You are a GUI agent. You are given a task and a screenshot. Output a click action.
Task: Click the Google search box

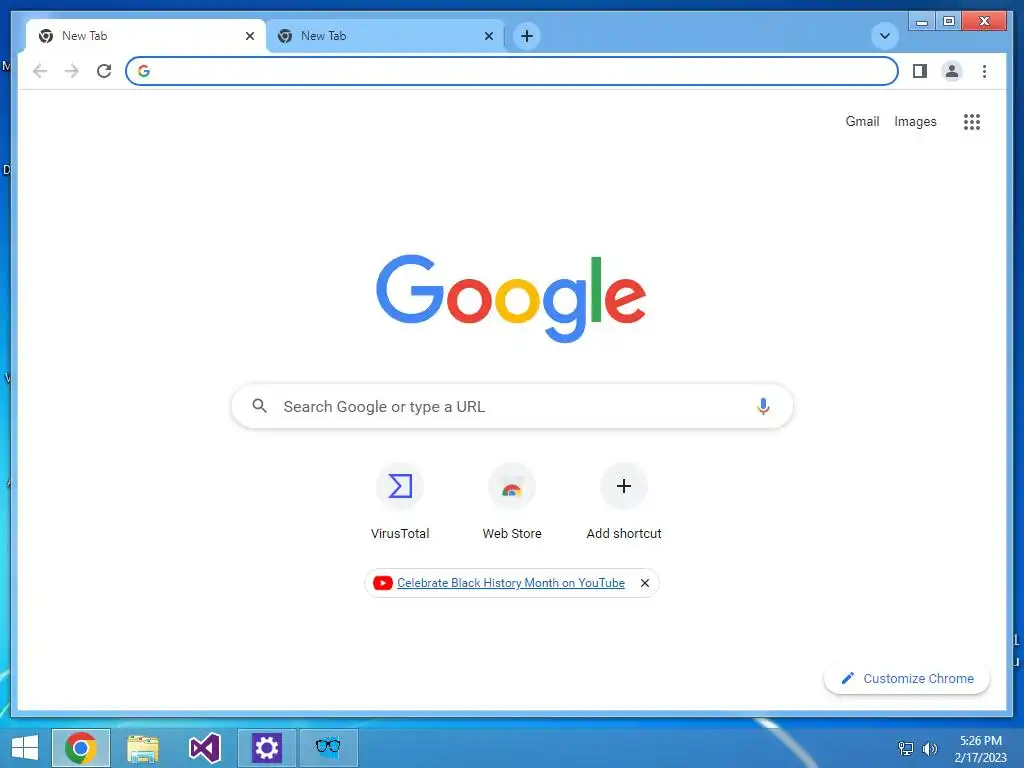512,406
